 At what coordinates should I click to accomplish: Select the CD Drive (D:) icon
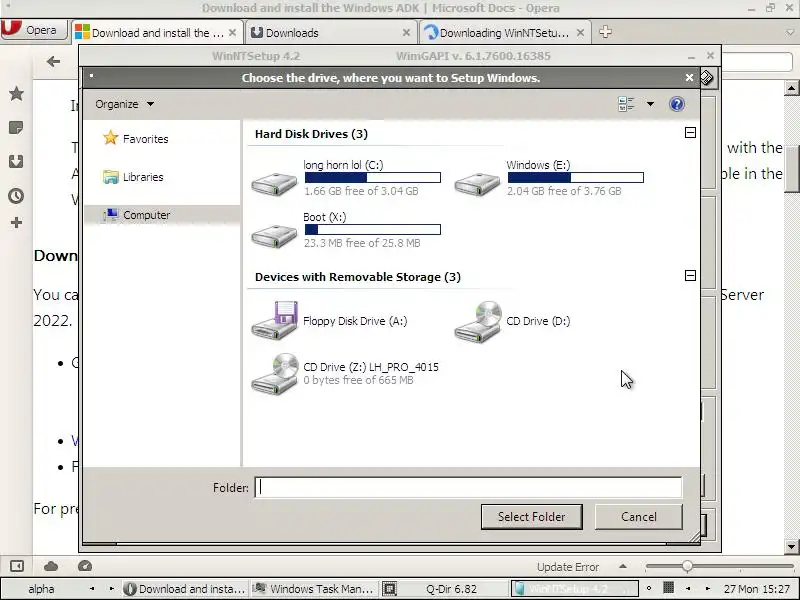(x=478, y=321)
